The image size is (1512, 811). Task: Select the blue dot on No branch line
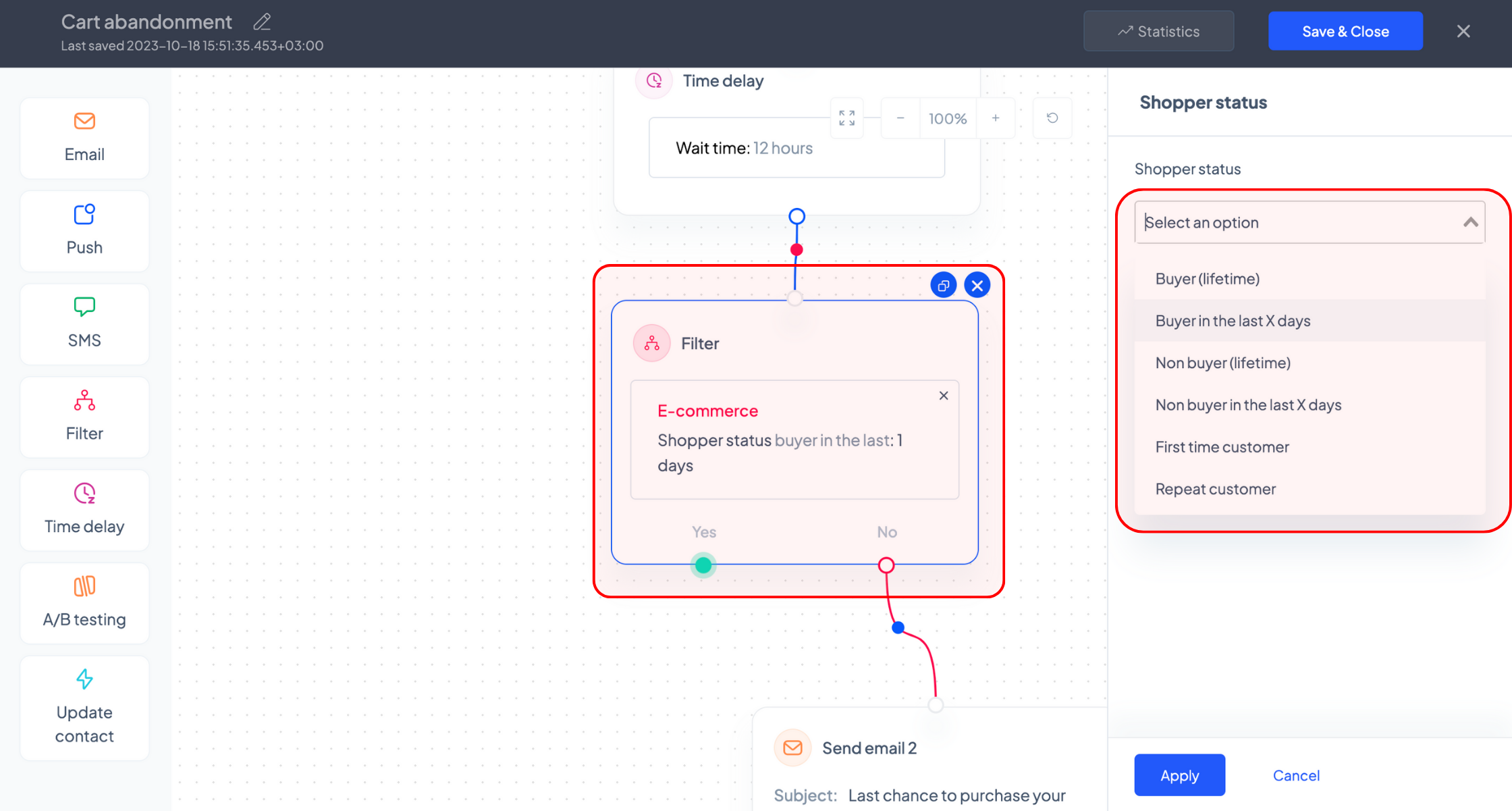click(898, 627)
